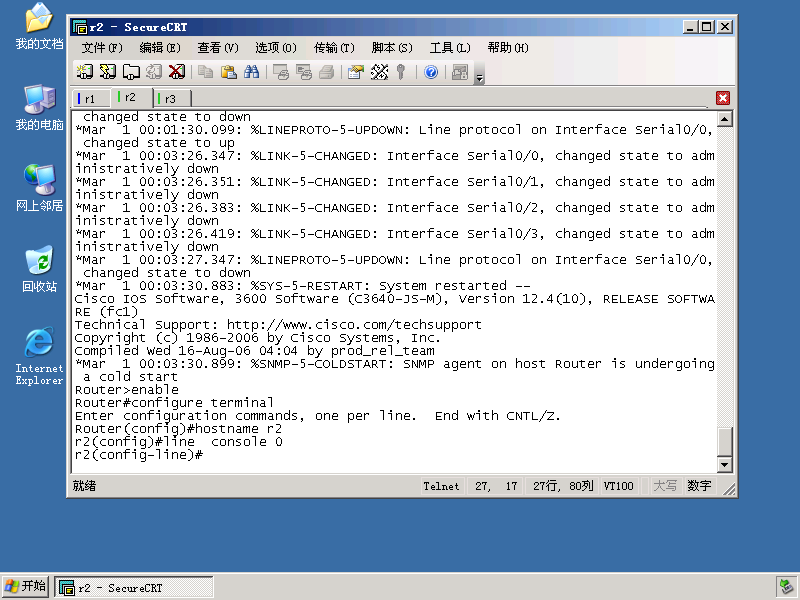
Task: Click the Telnet status bar entry
Action: click(x=441, y=486)
